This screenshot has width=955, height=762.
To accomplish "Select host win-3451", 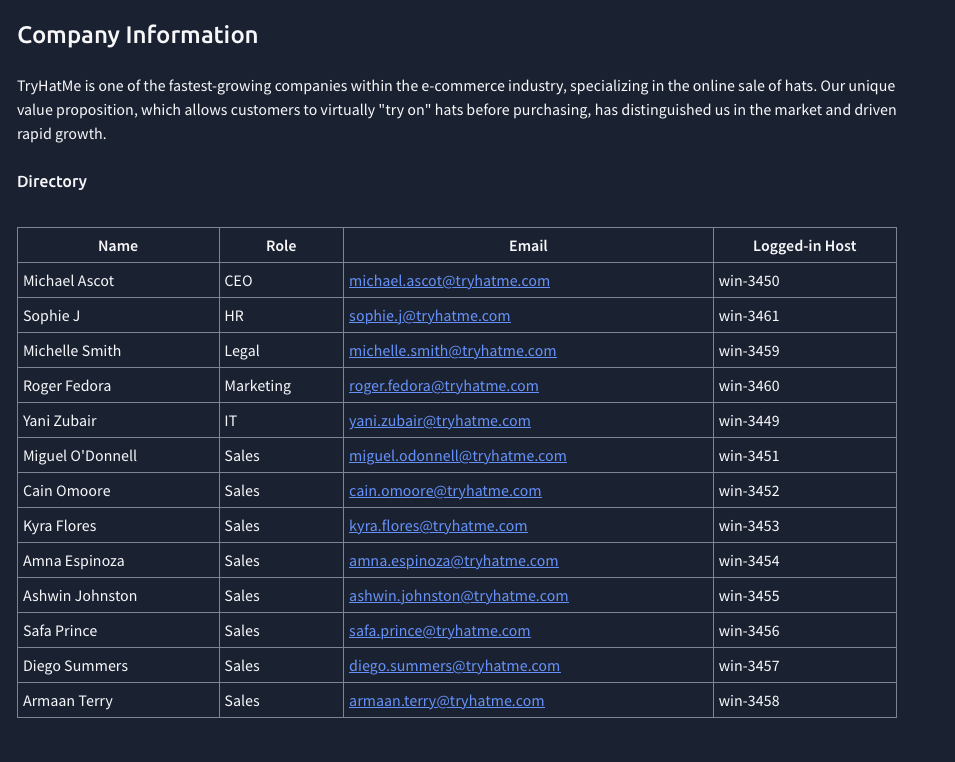I will (x=749, y=456).
